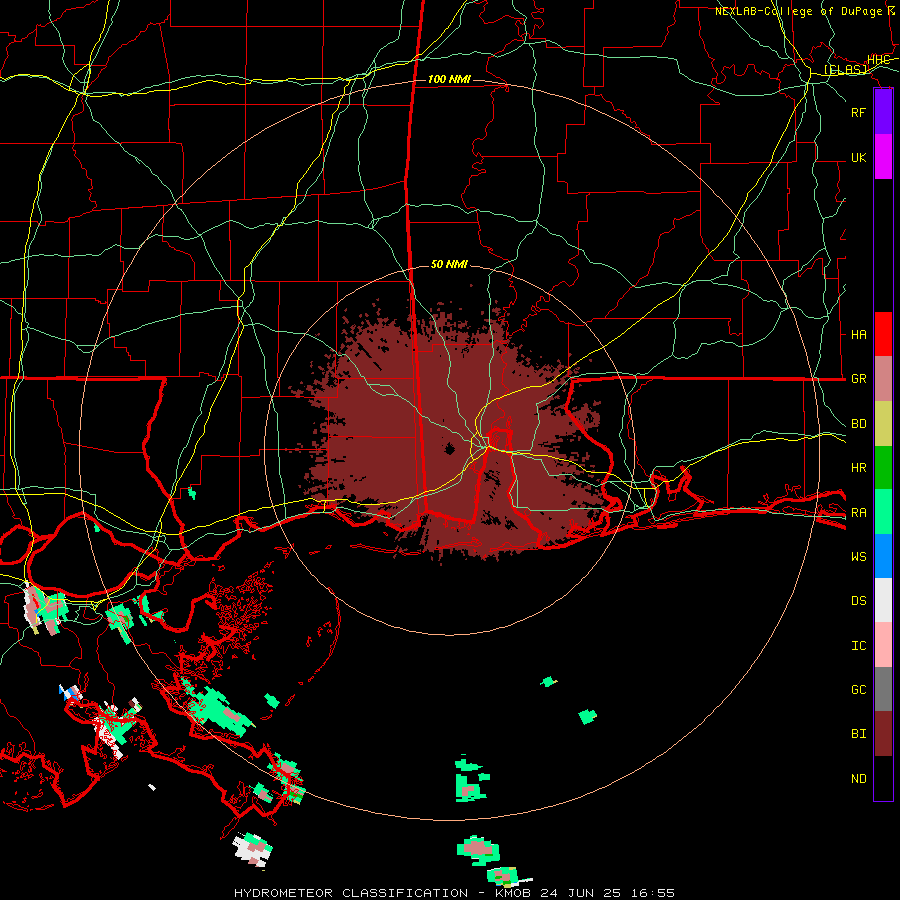Click the brown BI legend swatch
This screenshot has width=900, height=900.
[x=883, y=734]
